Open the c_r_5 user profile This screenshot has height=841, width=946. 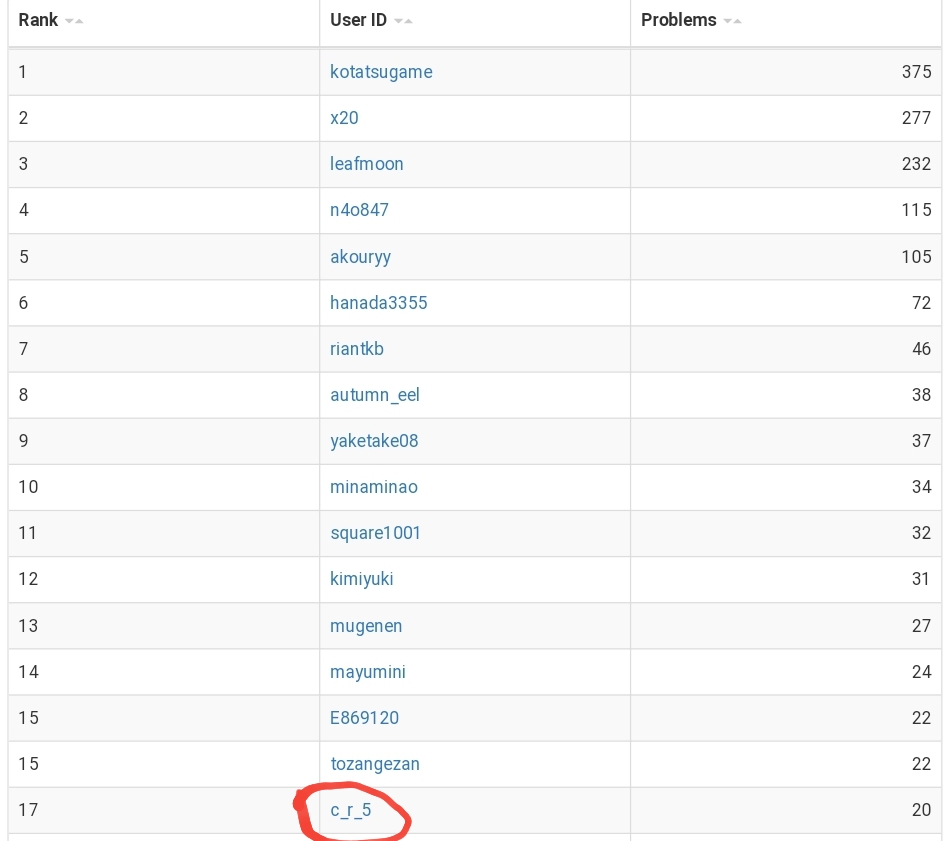[x=351, y=810]
